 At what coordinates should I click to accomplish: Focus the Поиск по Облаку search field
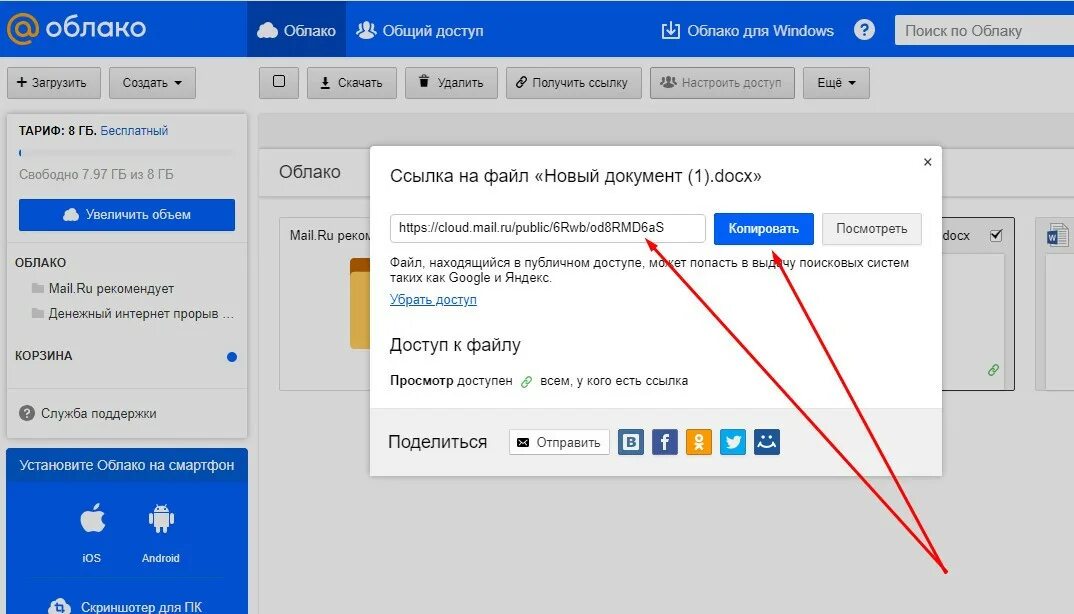(984, 31)
